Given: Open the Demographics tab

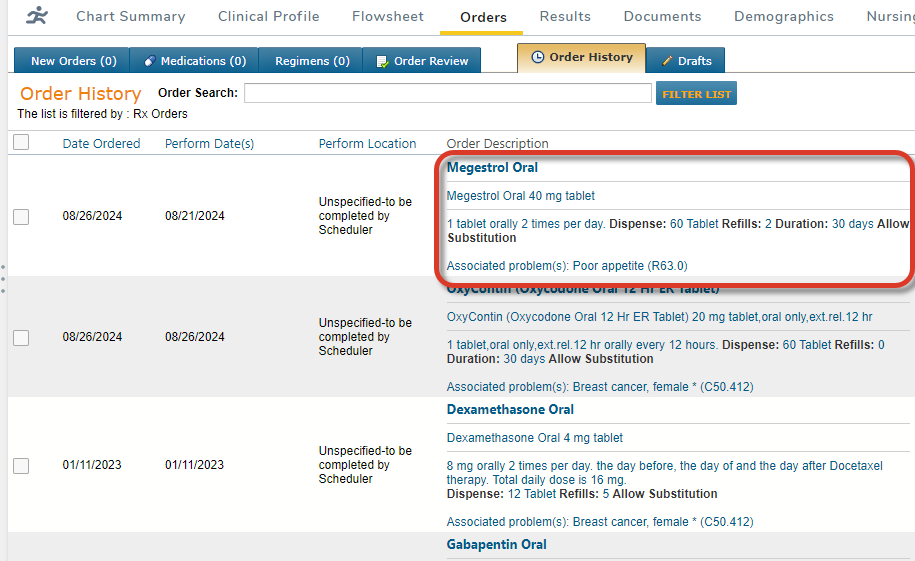Looking at the screenshot, I should point(784,16).
